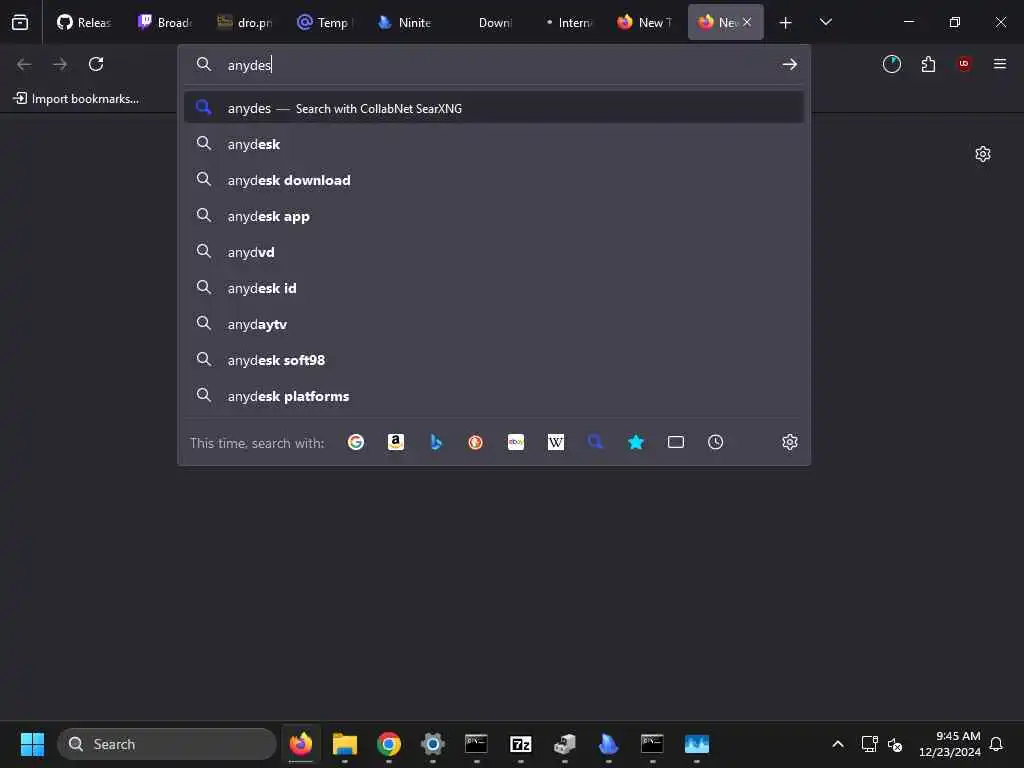1024x768 pixels.
Task: Open notifications bell in taskbar
Action: pos(996,744)
